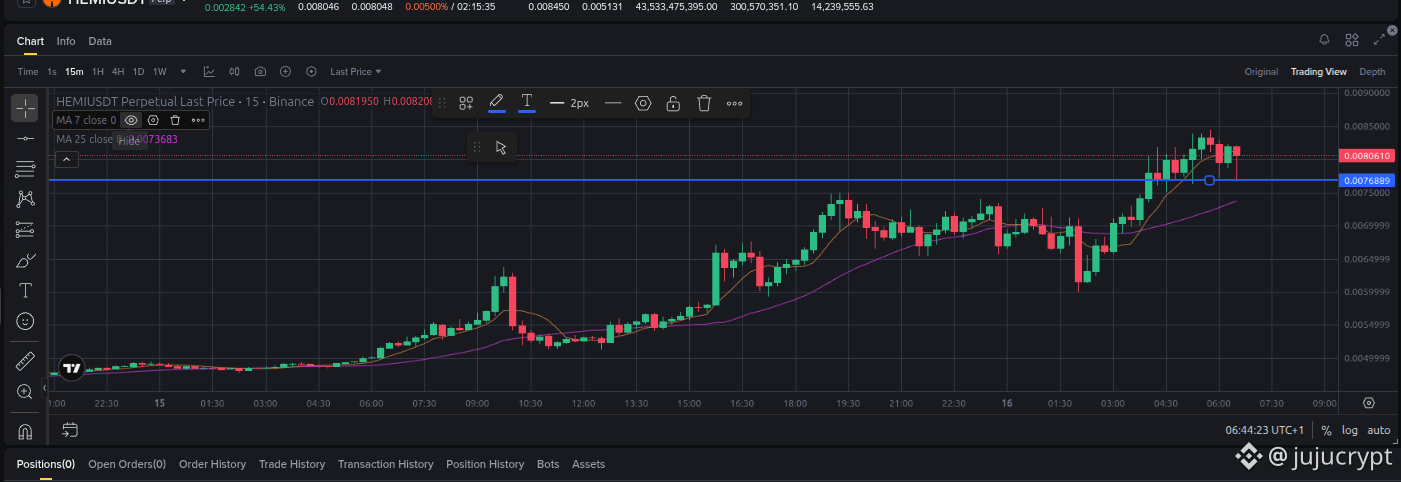Collapse the indicator legend list
This screenshot has width=1401, height=482.
65,159
